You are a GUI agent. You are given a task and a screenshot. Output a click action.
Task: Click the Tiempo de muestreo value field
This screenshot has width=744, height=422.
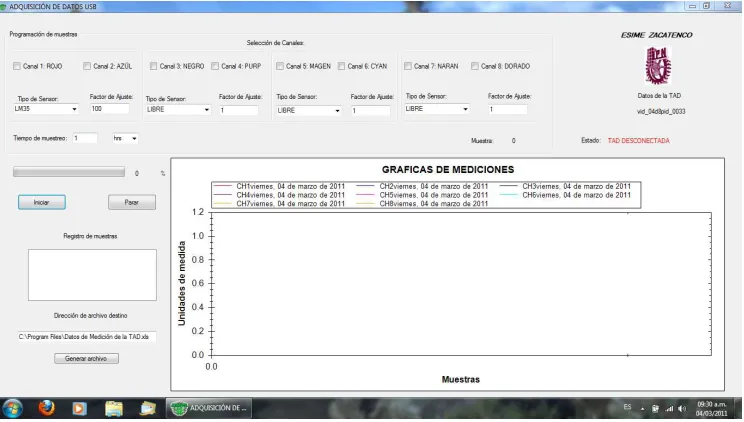click(85, 138)
